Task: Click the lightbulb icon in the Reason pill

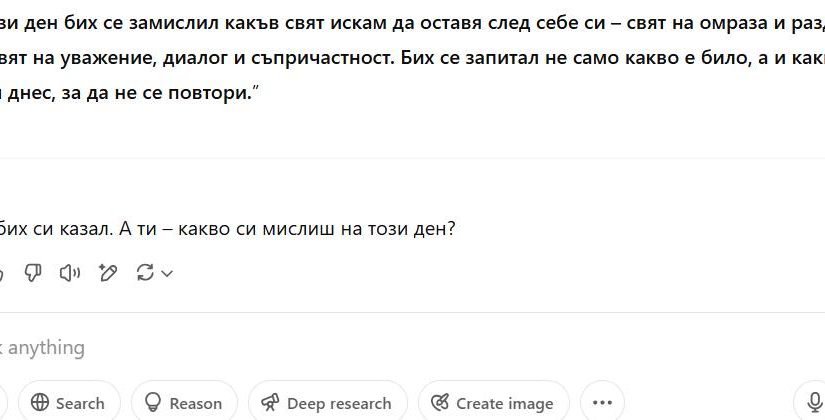Action: 153,403
